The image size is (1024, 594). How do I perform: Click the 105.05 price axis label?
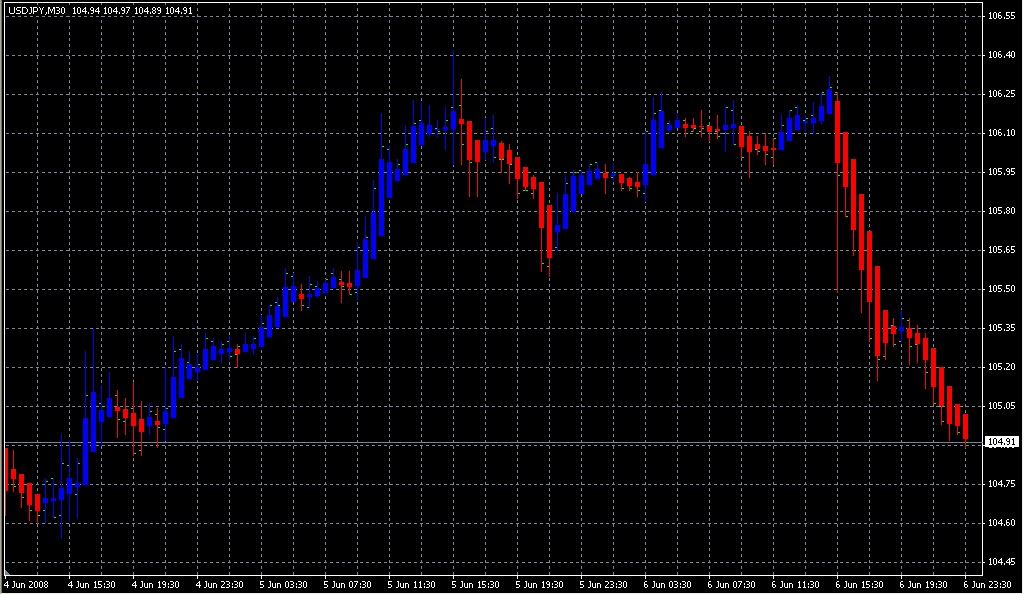click(x=1002, y=406)
